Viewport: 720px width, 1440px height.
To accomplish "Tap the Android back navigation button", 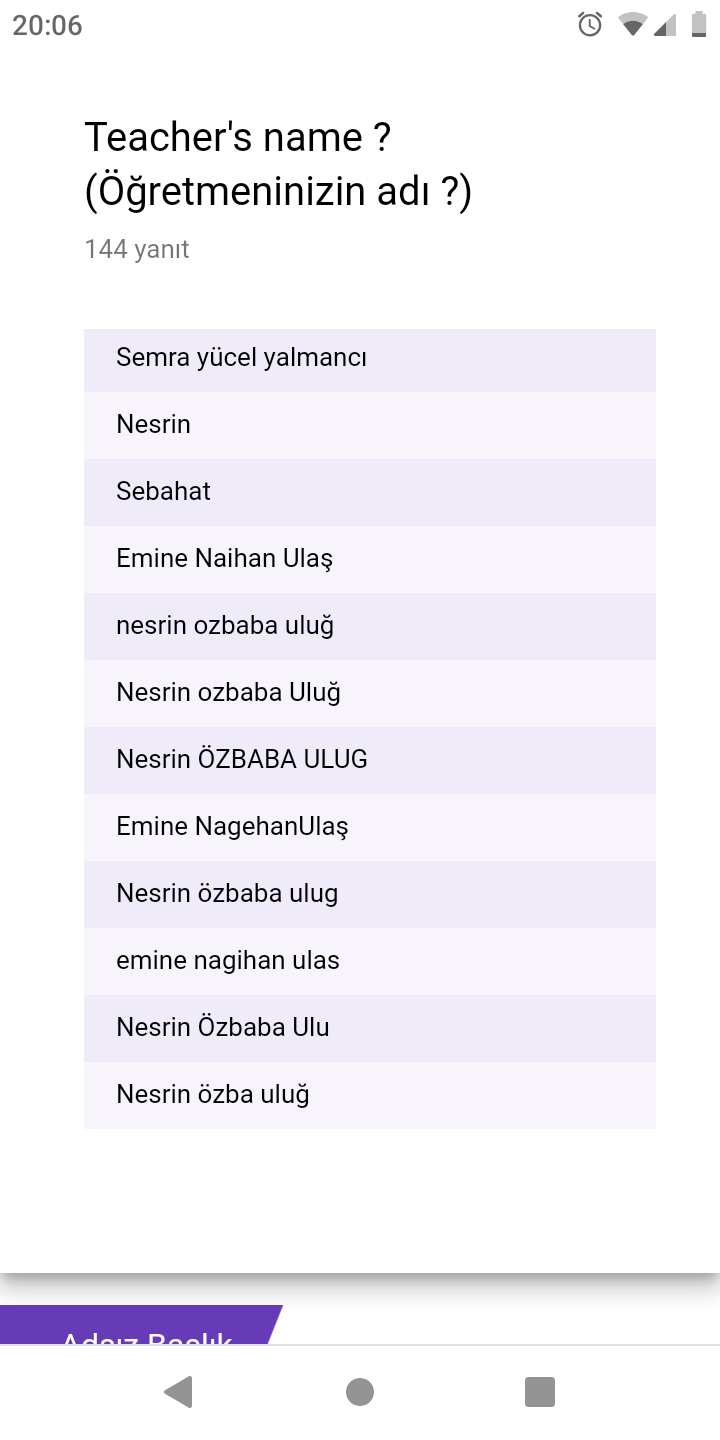I will (x=179, y=1392).
